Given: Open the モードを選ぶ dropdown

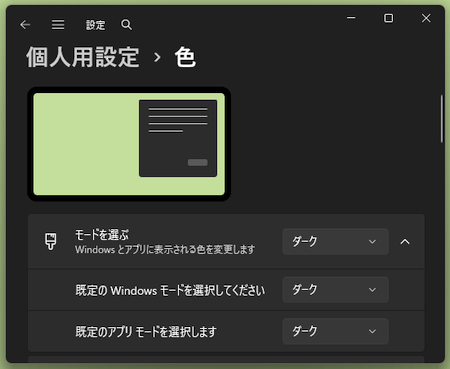Looking at the screenshot, I should [335, 242].
